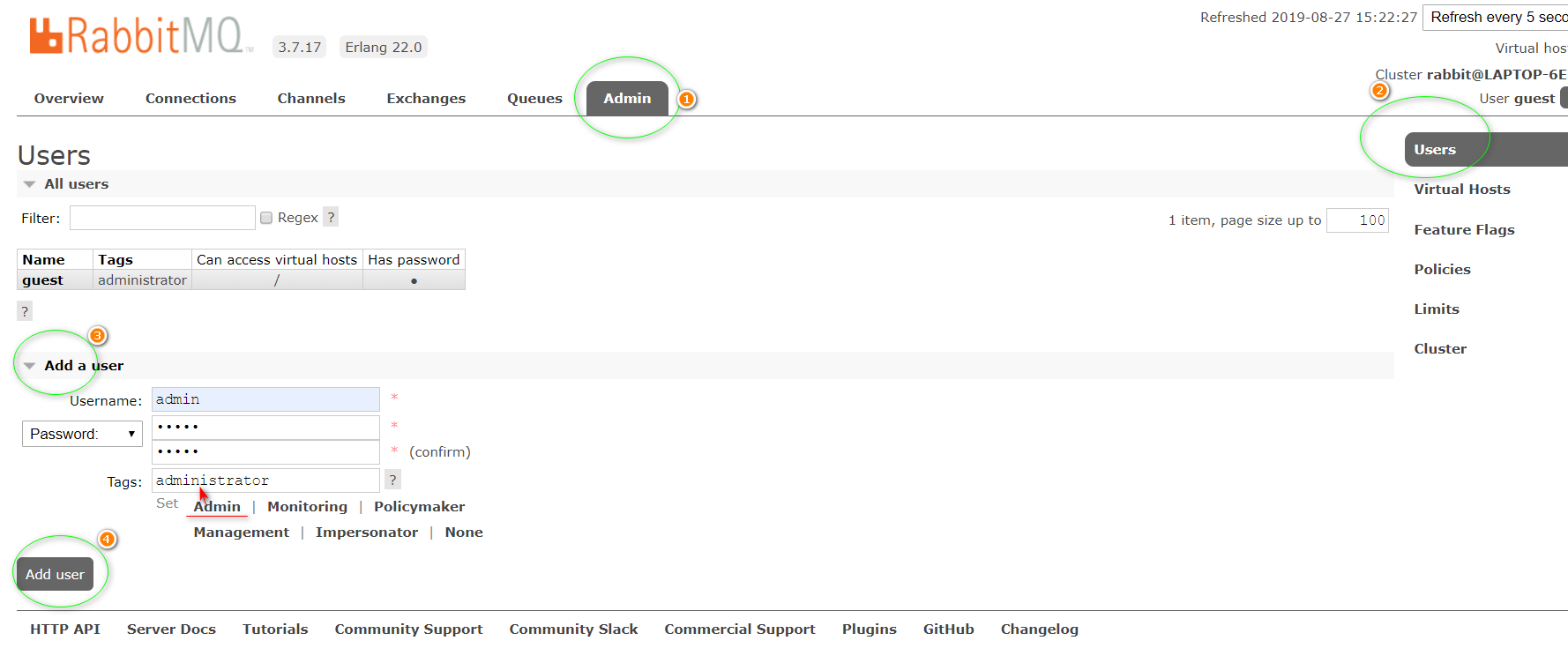This screenshot has width=1568, height=663.
Task: Open the Changelog link
Action: (1039, 629)
